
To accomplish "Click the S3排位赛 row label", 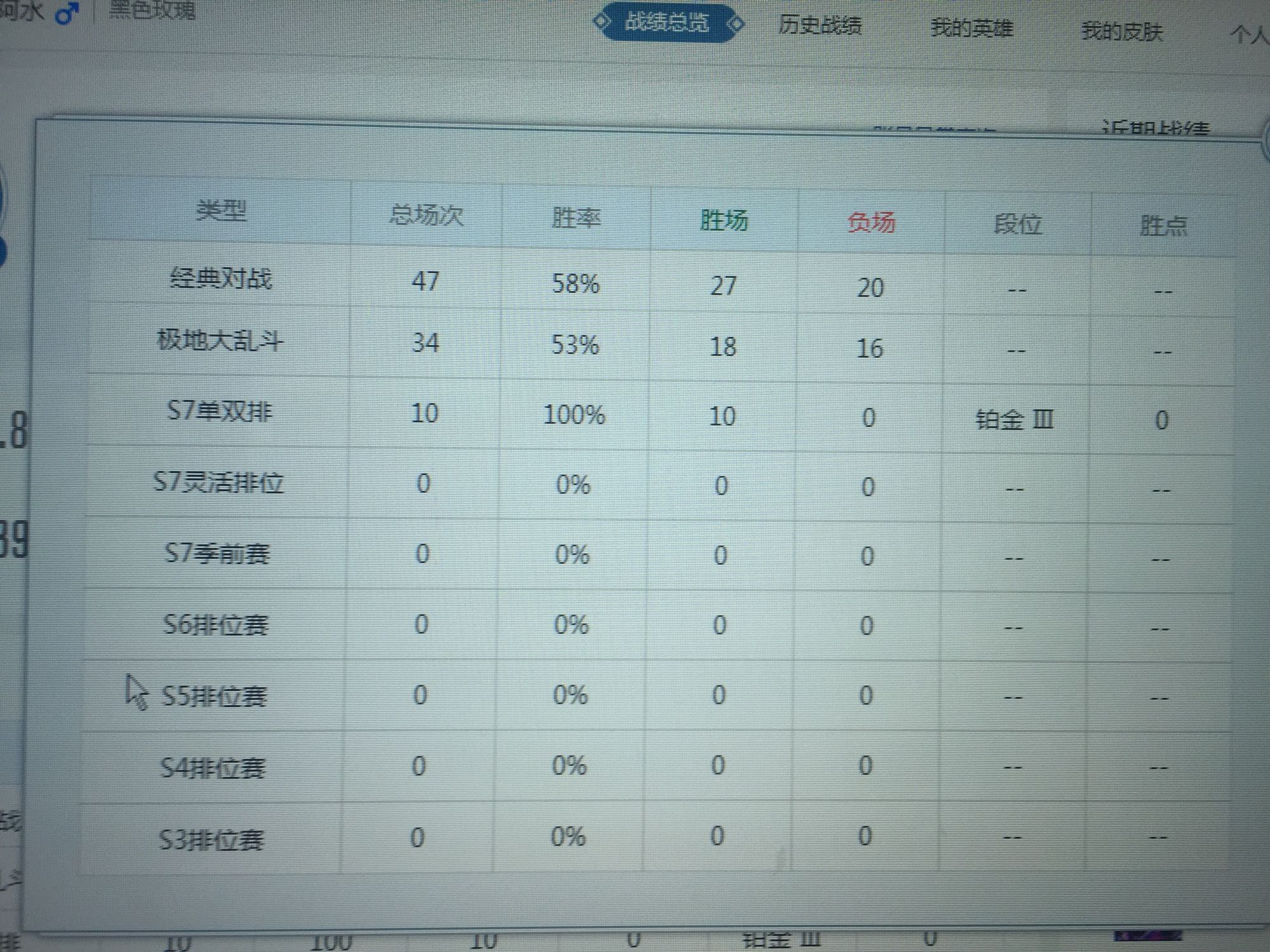I will [x=211, y=840].
